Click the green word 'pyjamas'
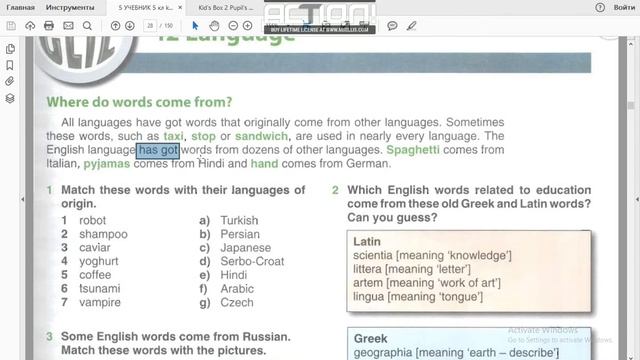Image resolution: width=640 pixels, height=360 pixels. (107, 164)
